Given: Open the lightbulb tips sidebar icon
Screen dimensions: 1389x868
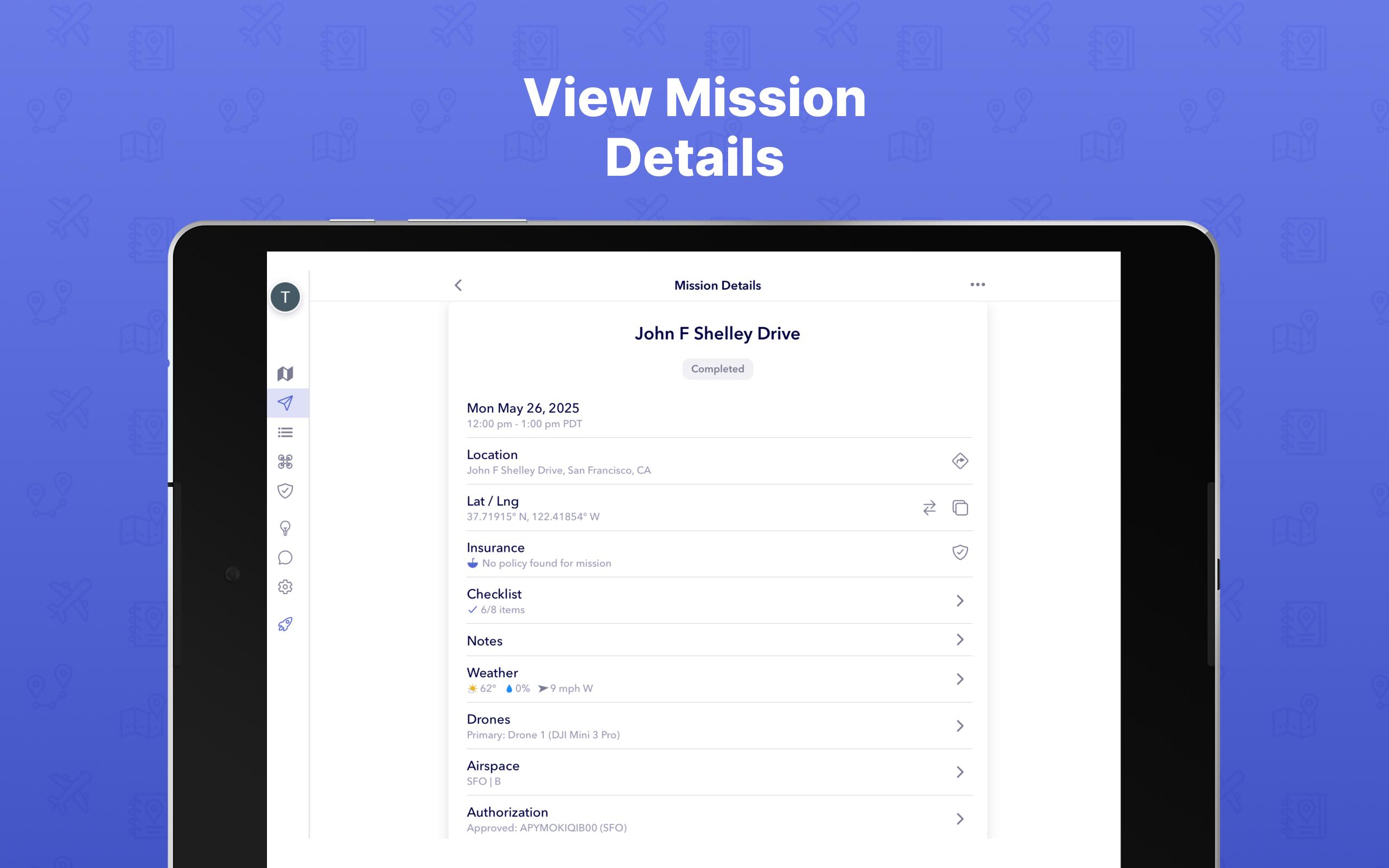Looking at the screenshot, I should 285,528.
